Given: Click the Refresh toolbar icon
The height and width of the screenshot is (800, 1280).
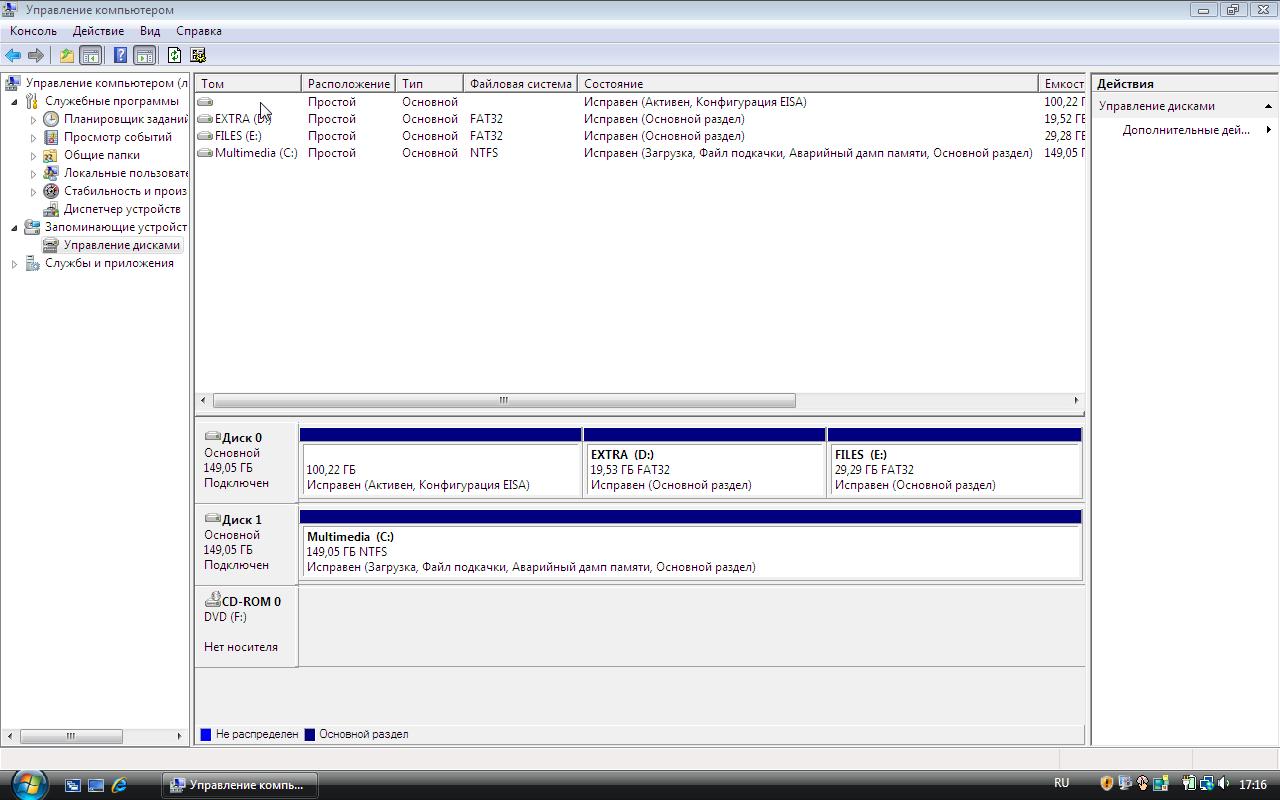Looking at the screenshot, I should [x=174, y=56].
